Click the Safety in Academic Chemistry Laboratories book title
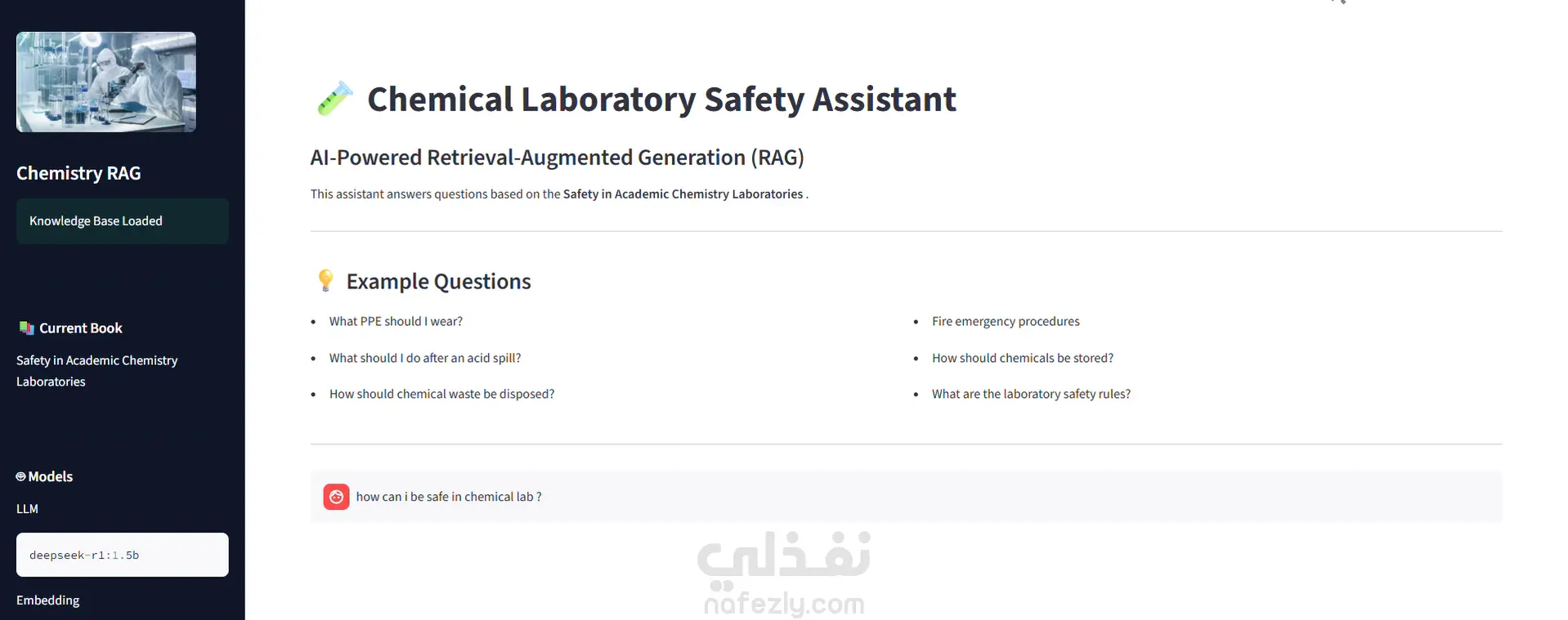 (x=96, y=371)
